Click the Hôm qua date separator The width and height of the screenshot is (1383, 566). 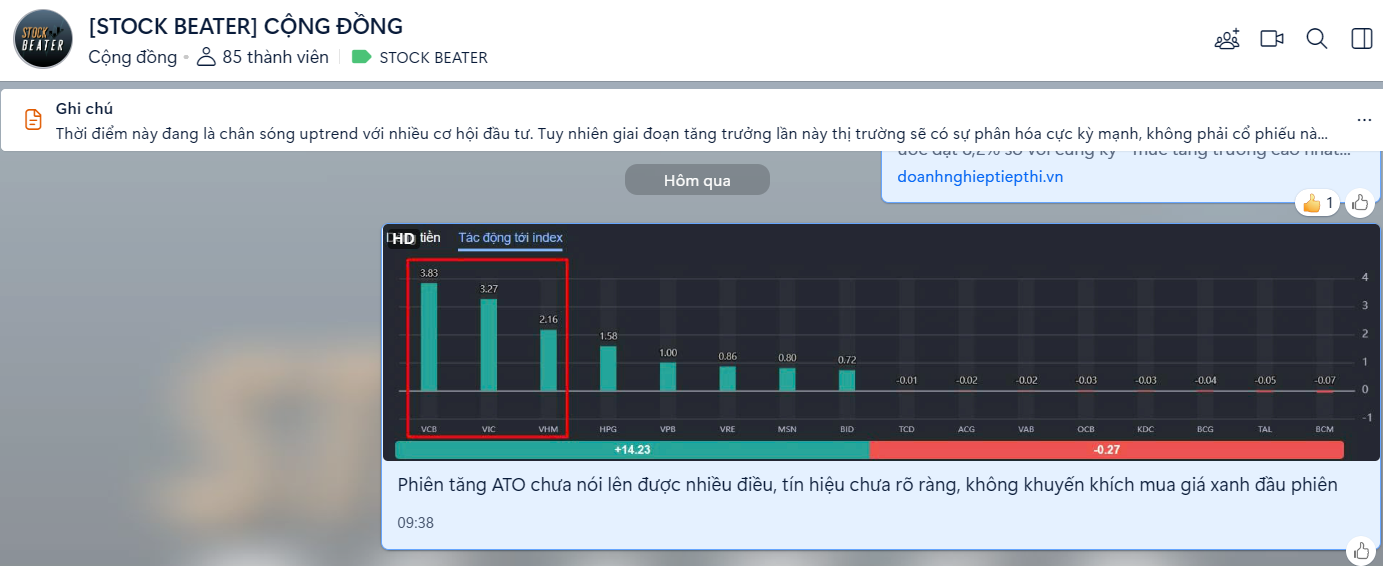click(x=697, y=181)
